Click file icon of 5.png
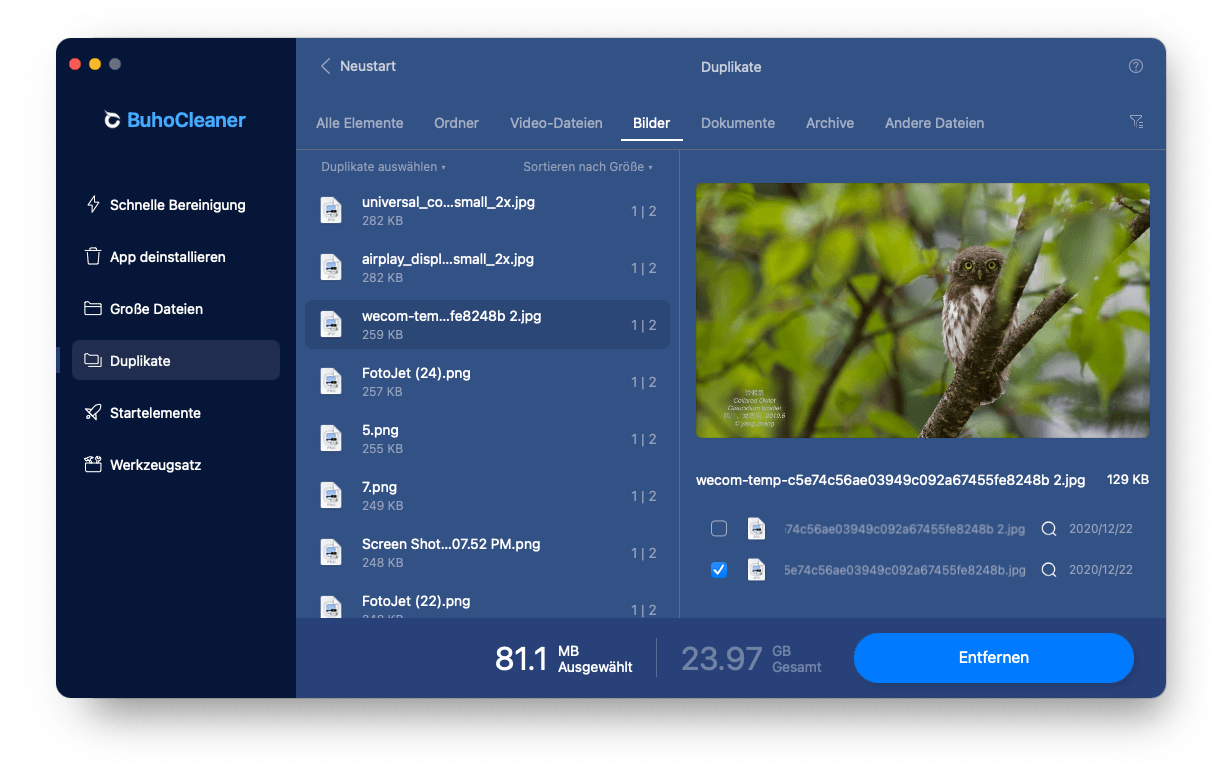The image size is (1222, 772). point(331,438)
